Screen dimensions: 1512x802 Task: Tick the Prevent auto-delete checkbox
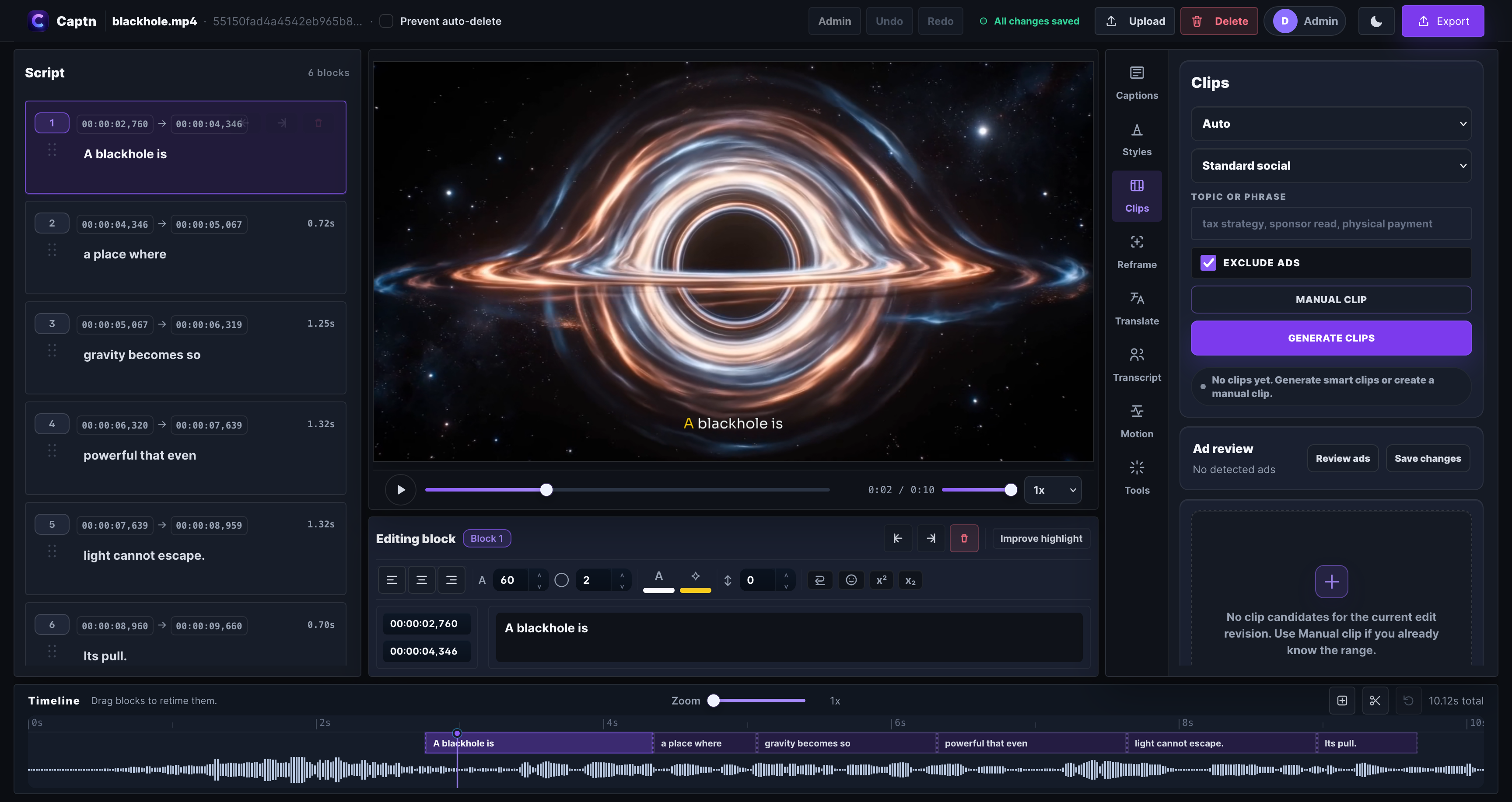tap(386, 21)
